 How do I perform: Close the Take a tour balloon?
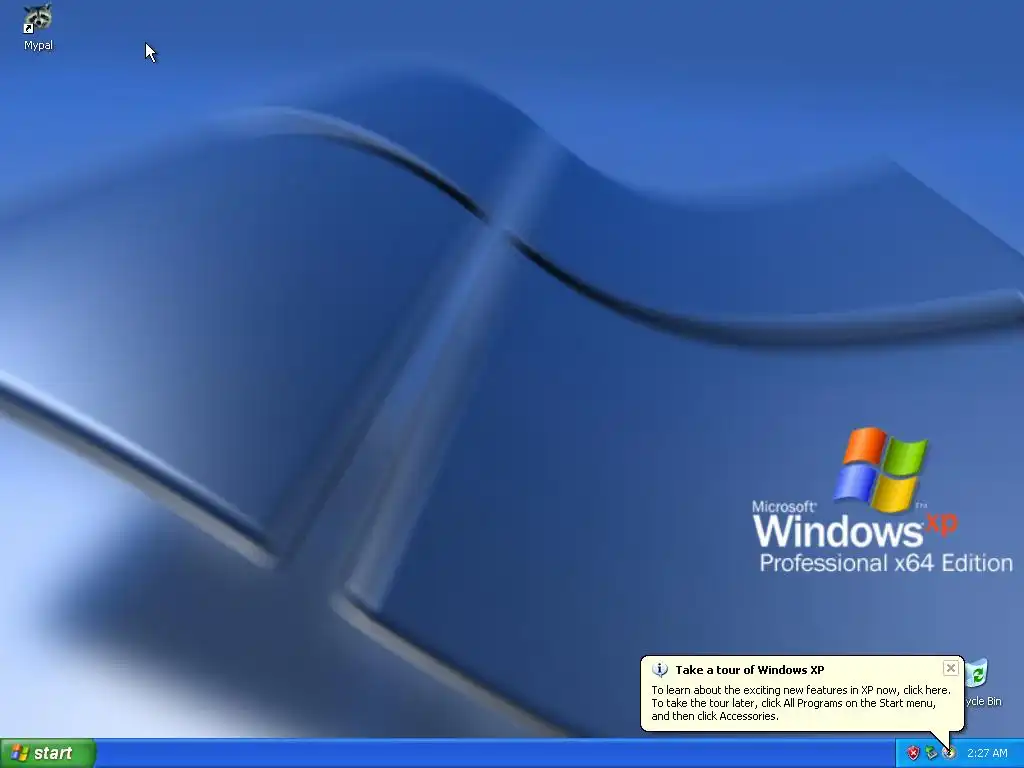click(x=950, y=668)
